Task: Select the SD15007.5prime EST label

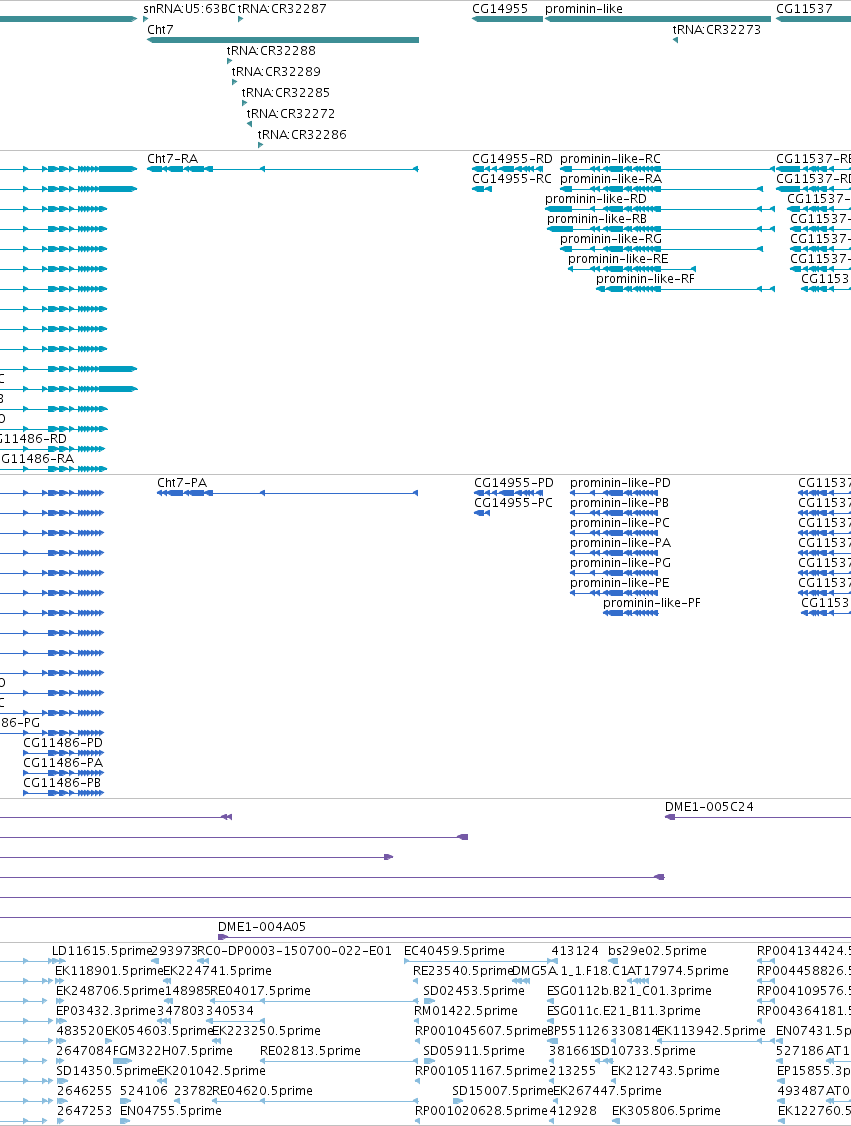Action: point(503,1091)
